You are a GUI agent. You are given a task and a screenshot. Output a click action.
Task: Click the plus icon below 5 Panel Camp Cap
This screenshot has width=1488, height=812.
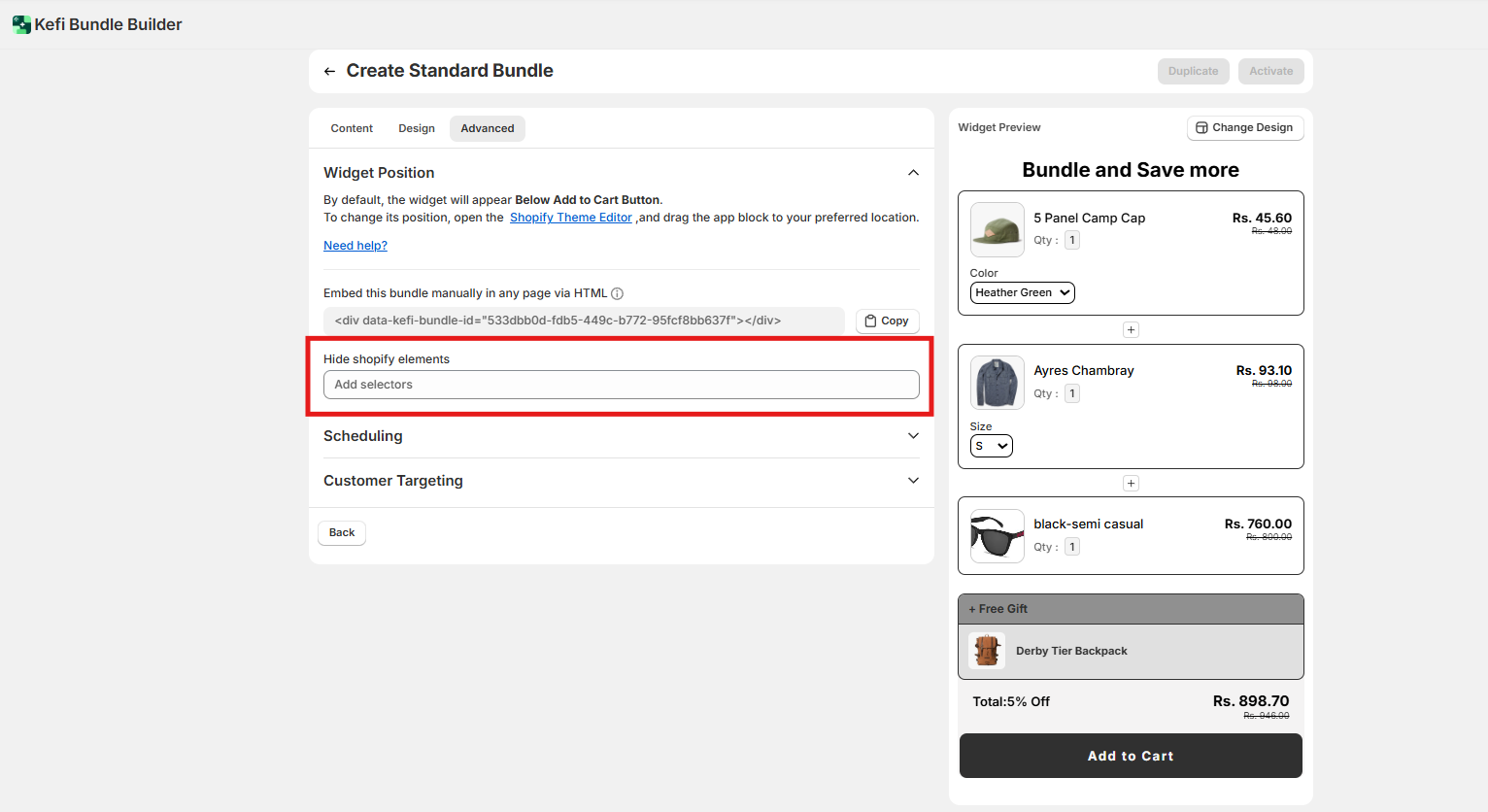(x=1131, y=330)
